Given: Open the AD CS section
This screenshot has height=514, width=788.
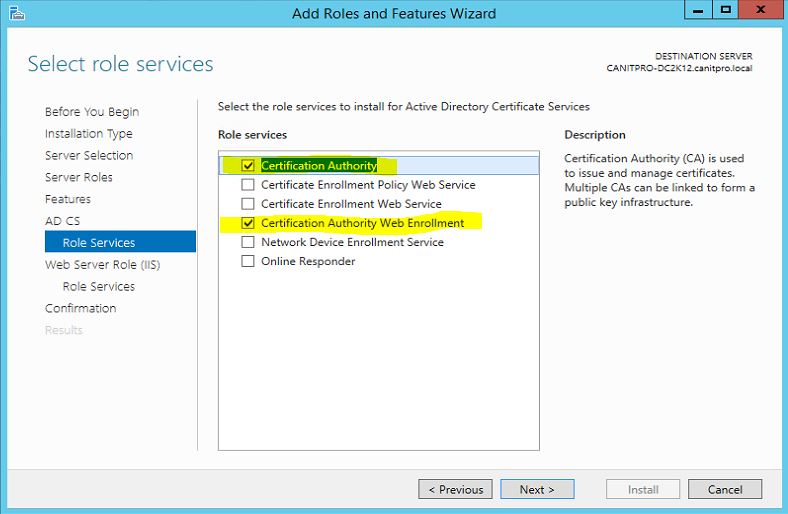Looking at the screenshot, I should pos(62,221).
